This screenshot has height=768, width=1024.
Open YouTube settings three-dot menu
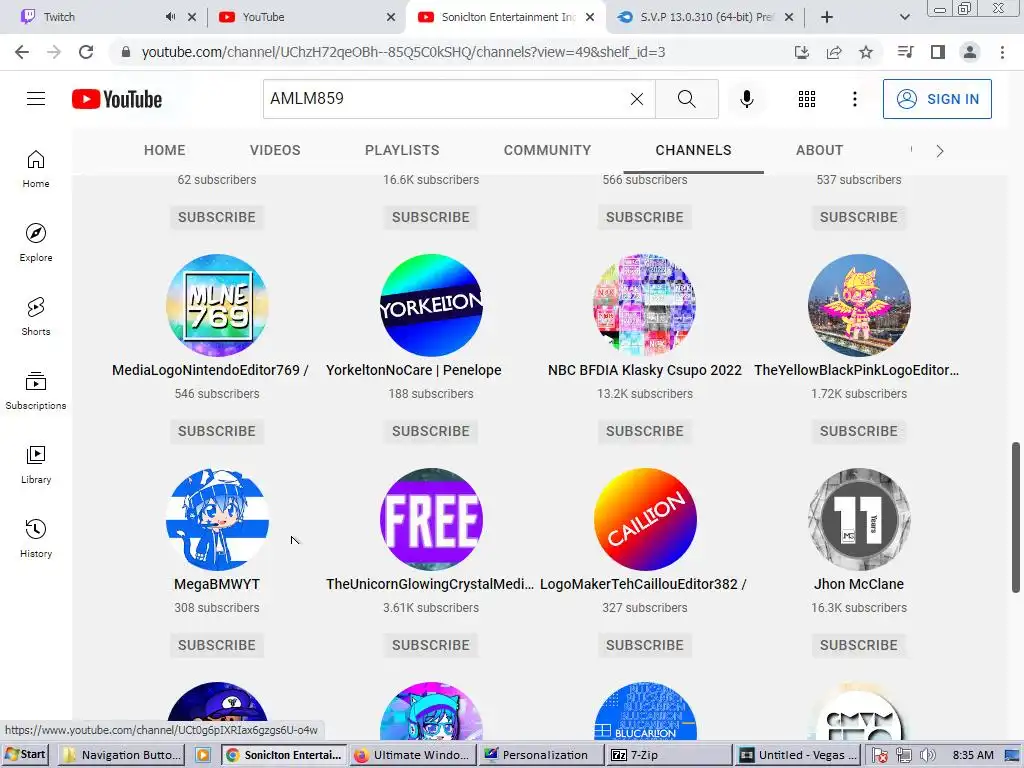click(x=854, y=99)
